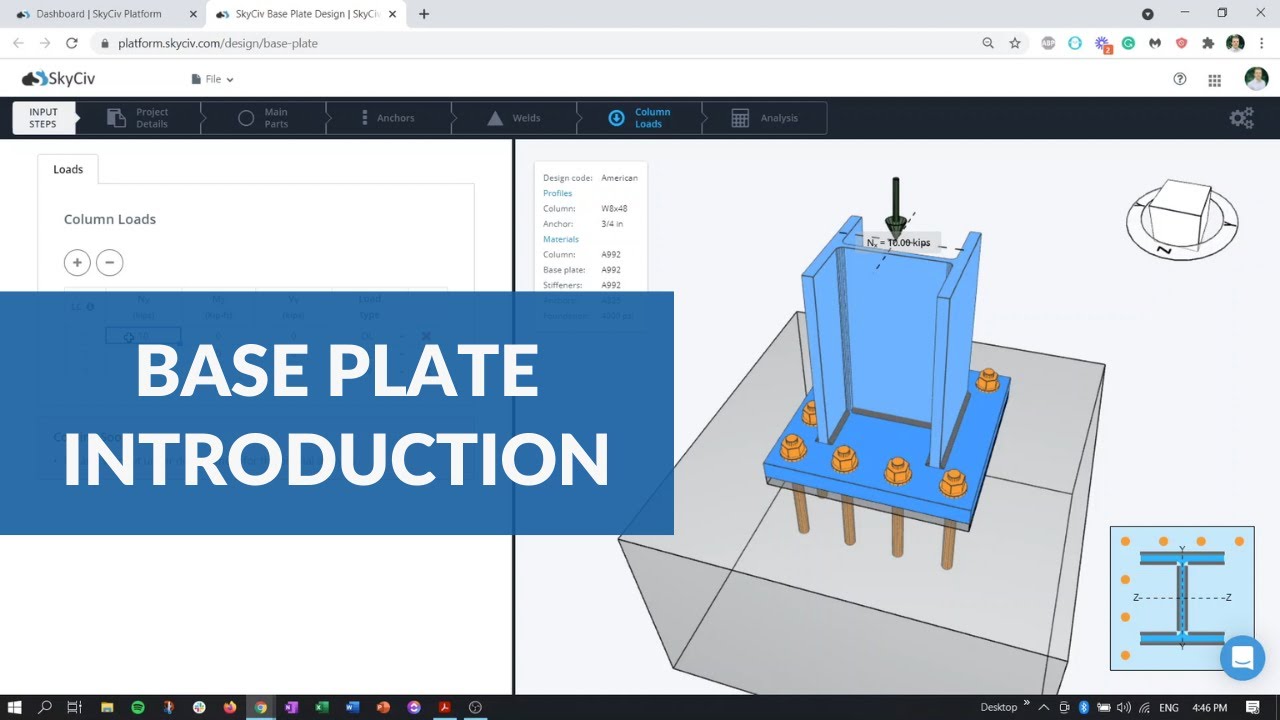
Task: Open Word from taskbar
Action: pos(352,707)
